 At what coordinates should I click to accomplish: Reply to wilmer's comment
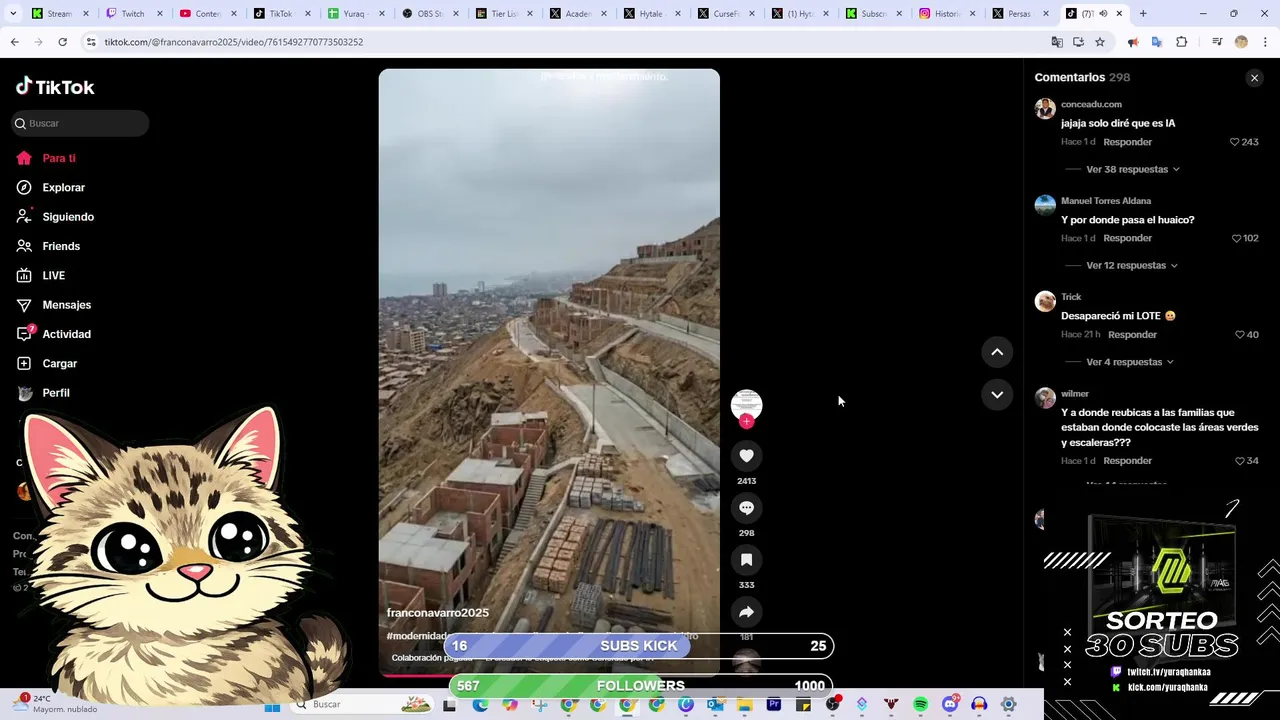[x=1127, y=461]
